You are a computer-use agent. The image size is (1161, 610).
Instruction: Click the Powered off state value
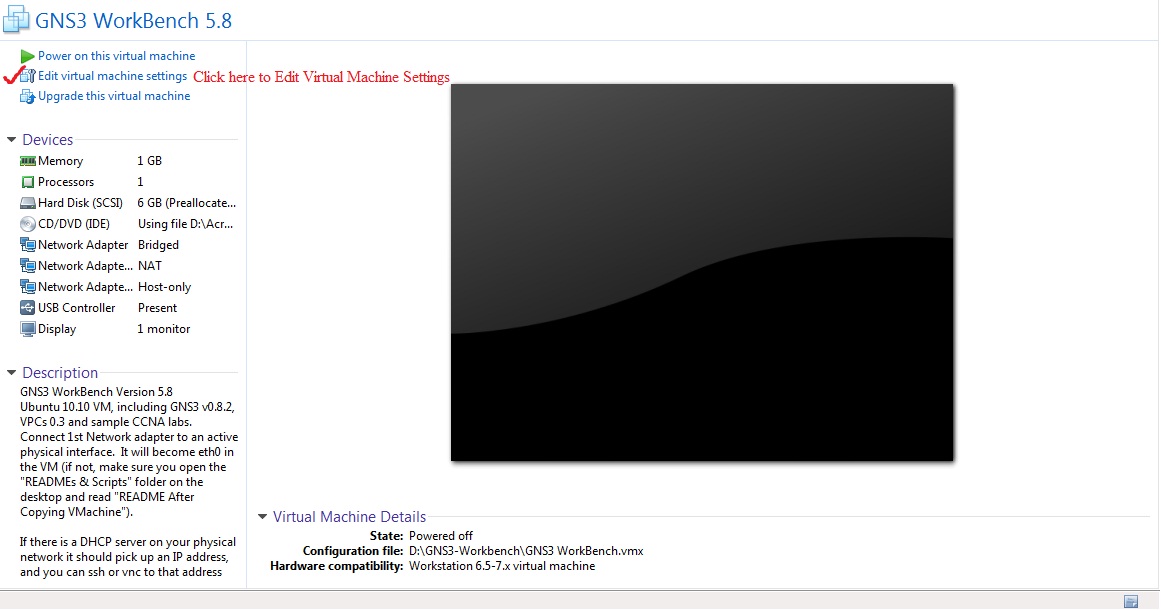click(441, 536)
